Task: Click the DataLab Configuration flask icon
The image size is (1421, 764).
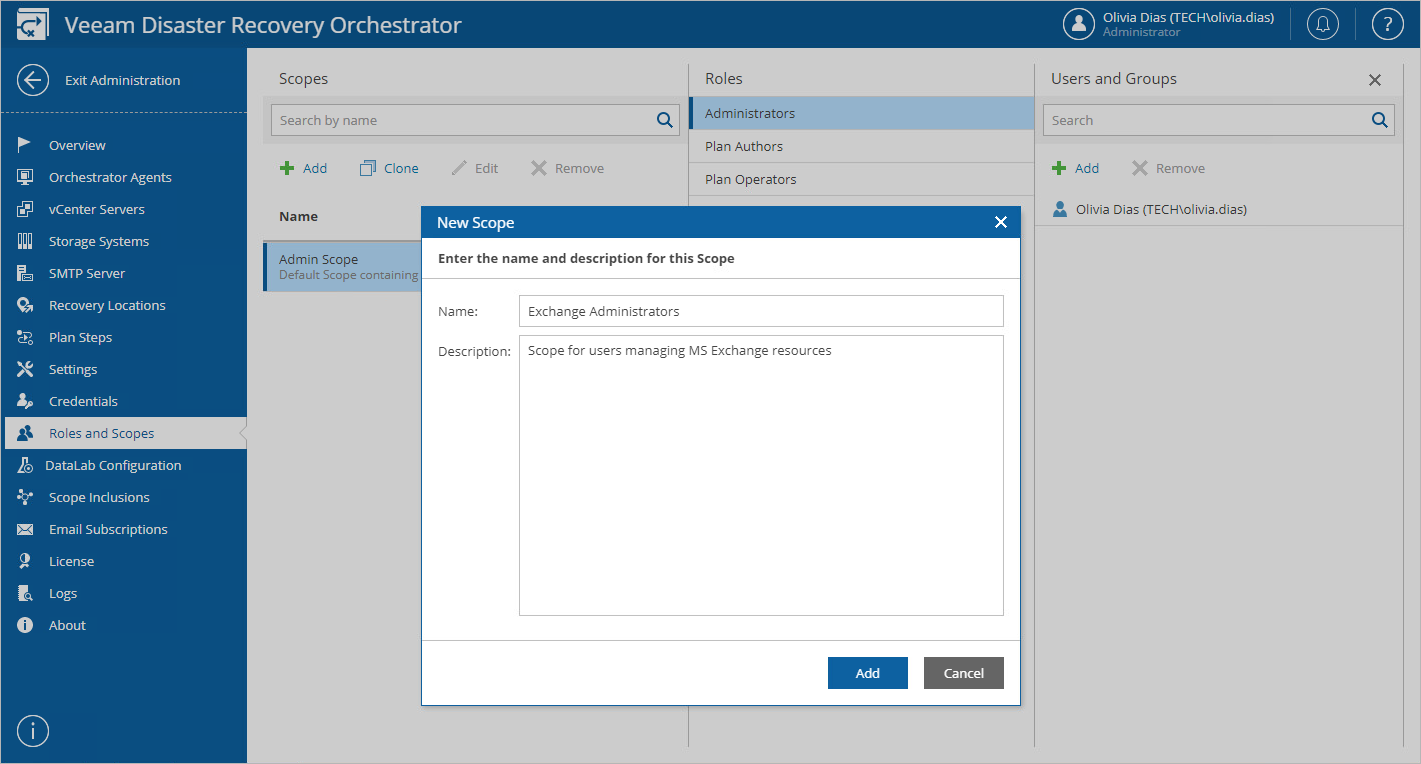Action: pyautogui.click(x=25, y=465)
